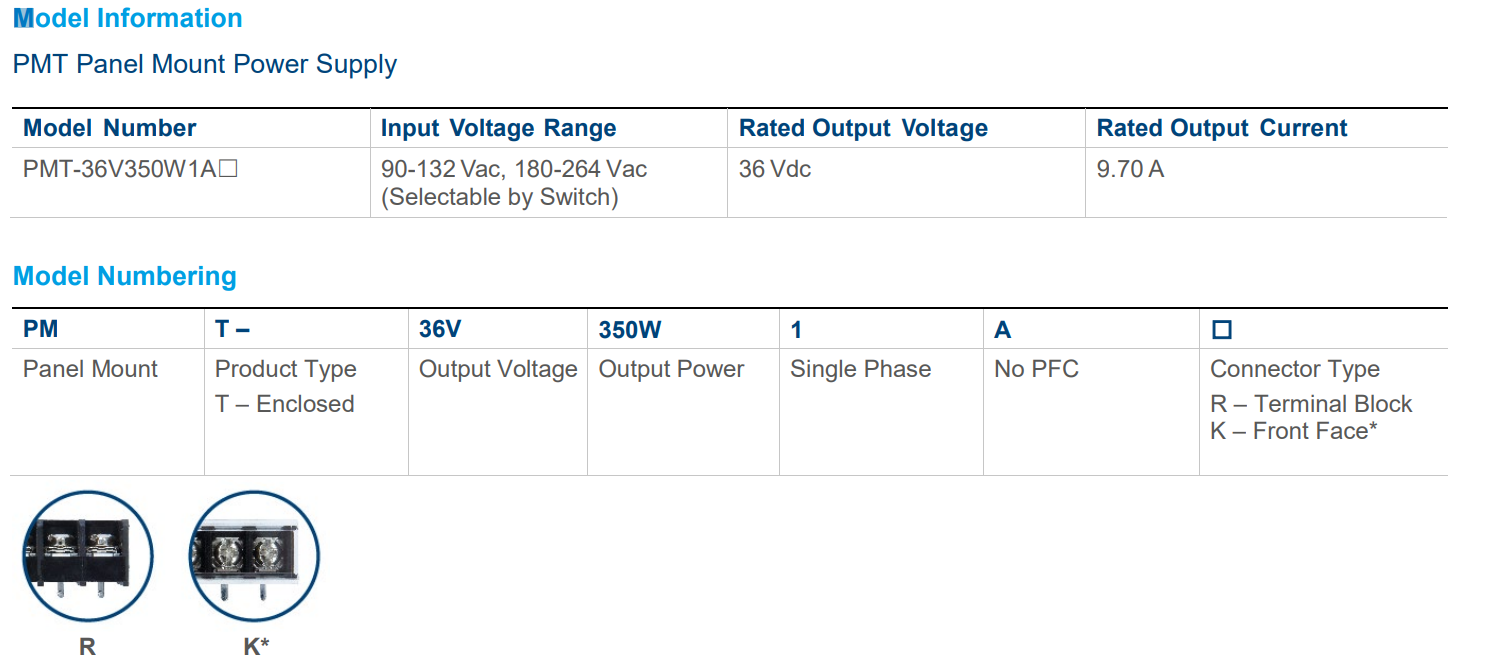Viewport: 1486px width, 665px height.
Task: Click the 'R – Terminal Block' connector option
Action: [x=1311, y=404]
